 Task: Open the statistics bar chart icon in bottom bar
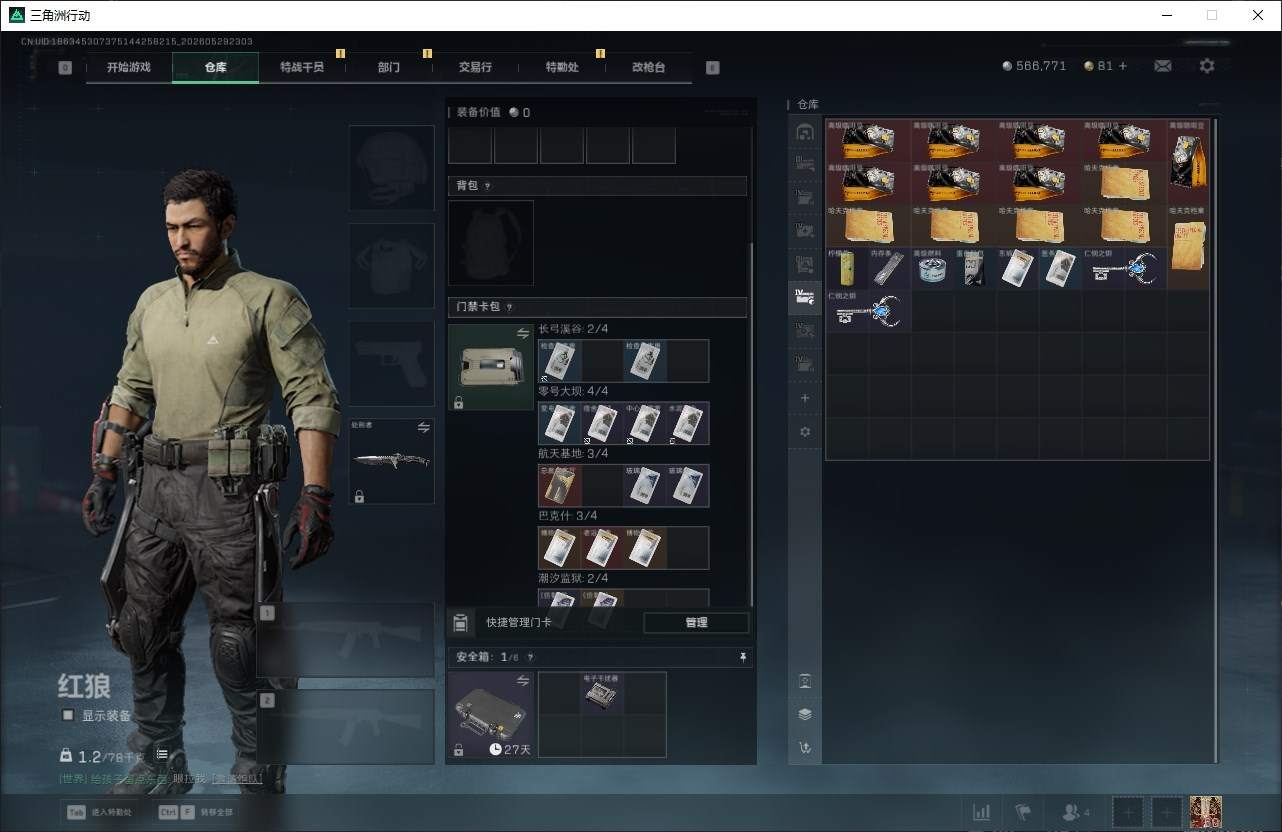click(982, 812)
